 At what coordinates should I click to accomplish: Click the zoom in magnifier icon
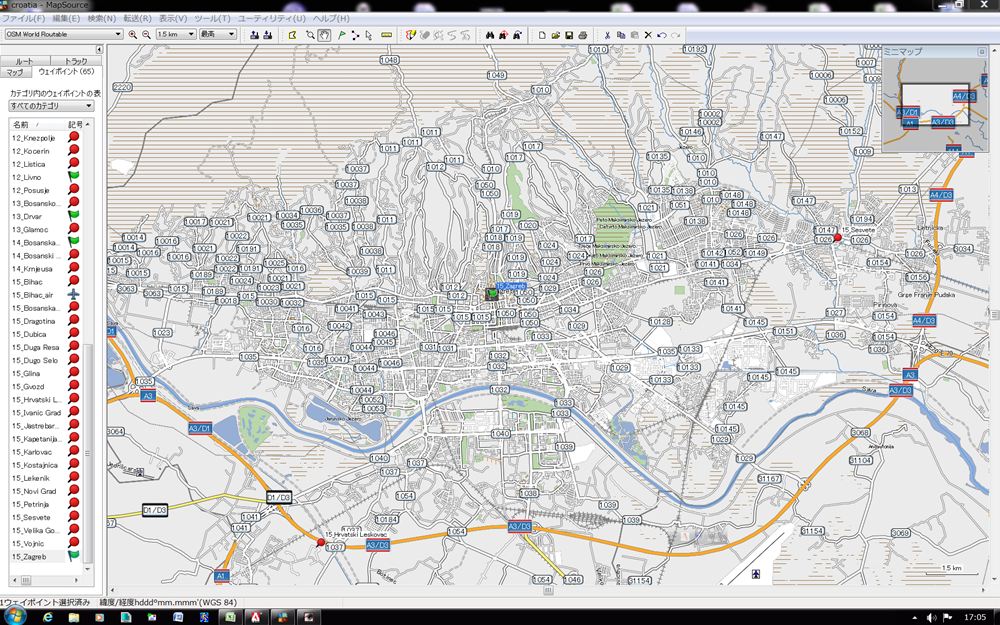tap(133, 35)
